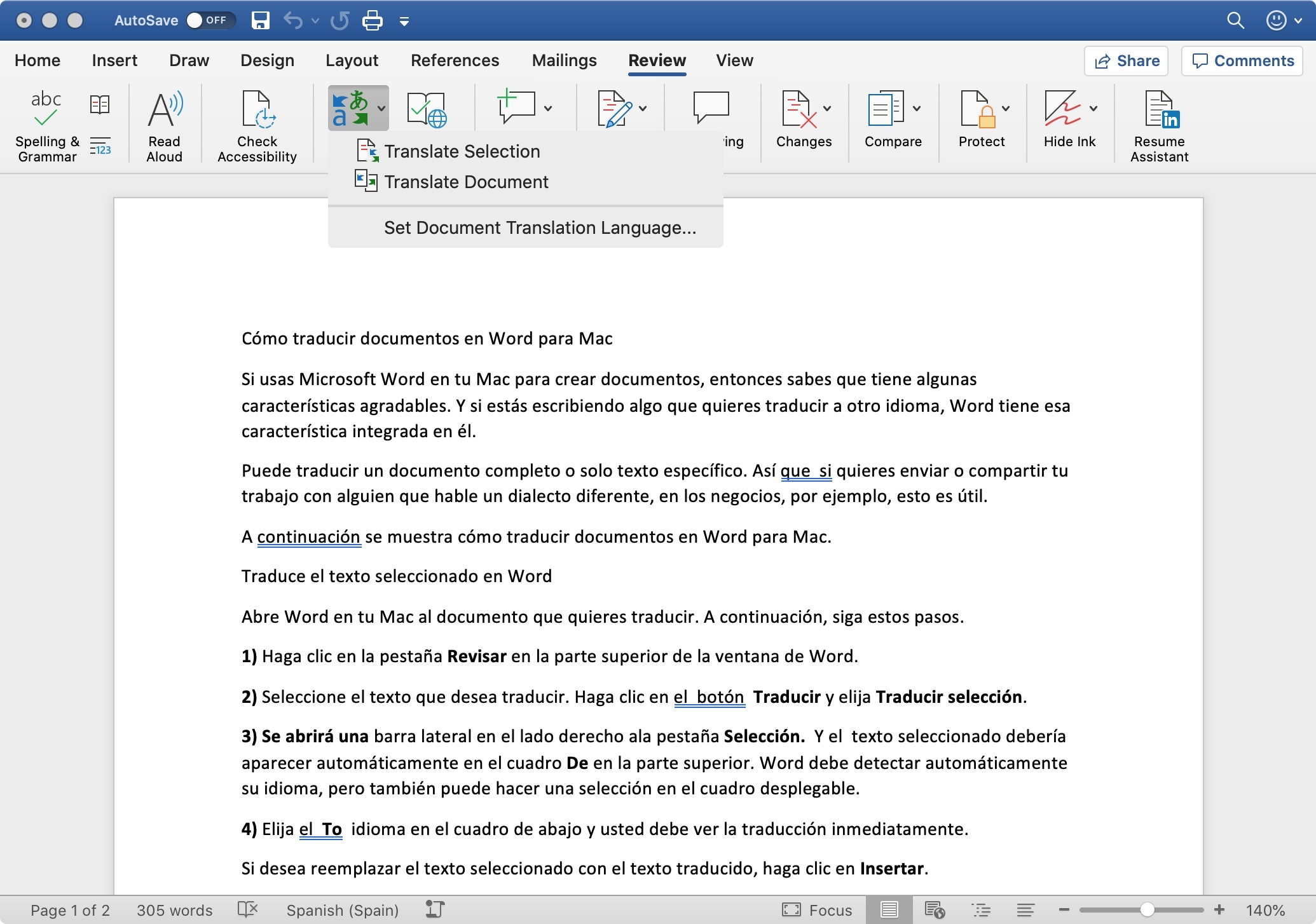This screenshot has height=924, width=1316.
Task: Switch to Draft view
Action: (x=1025, y=910)
